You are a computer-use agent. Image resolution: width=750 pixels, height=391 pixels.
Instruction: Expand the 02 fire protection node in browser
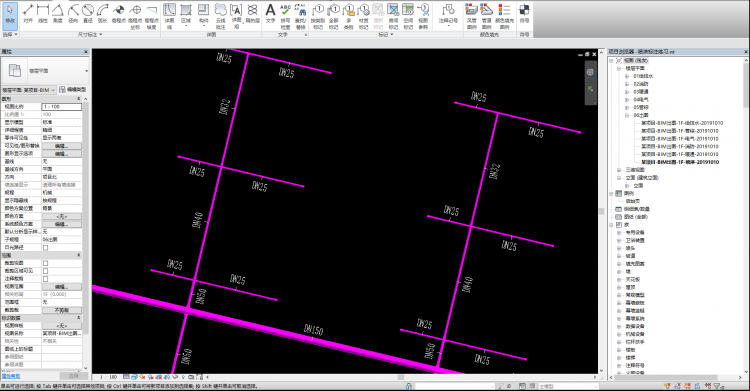[x=627, y=84]
